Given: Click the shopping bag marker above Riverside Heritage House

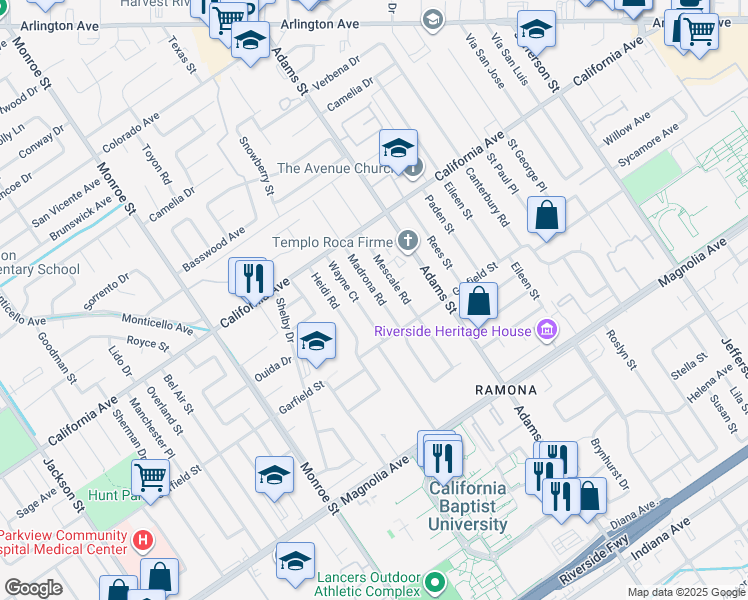Looking at the screenshot, I should [478, 304].
